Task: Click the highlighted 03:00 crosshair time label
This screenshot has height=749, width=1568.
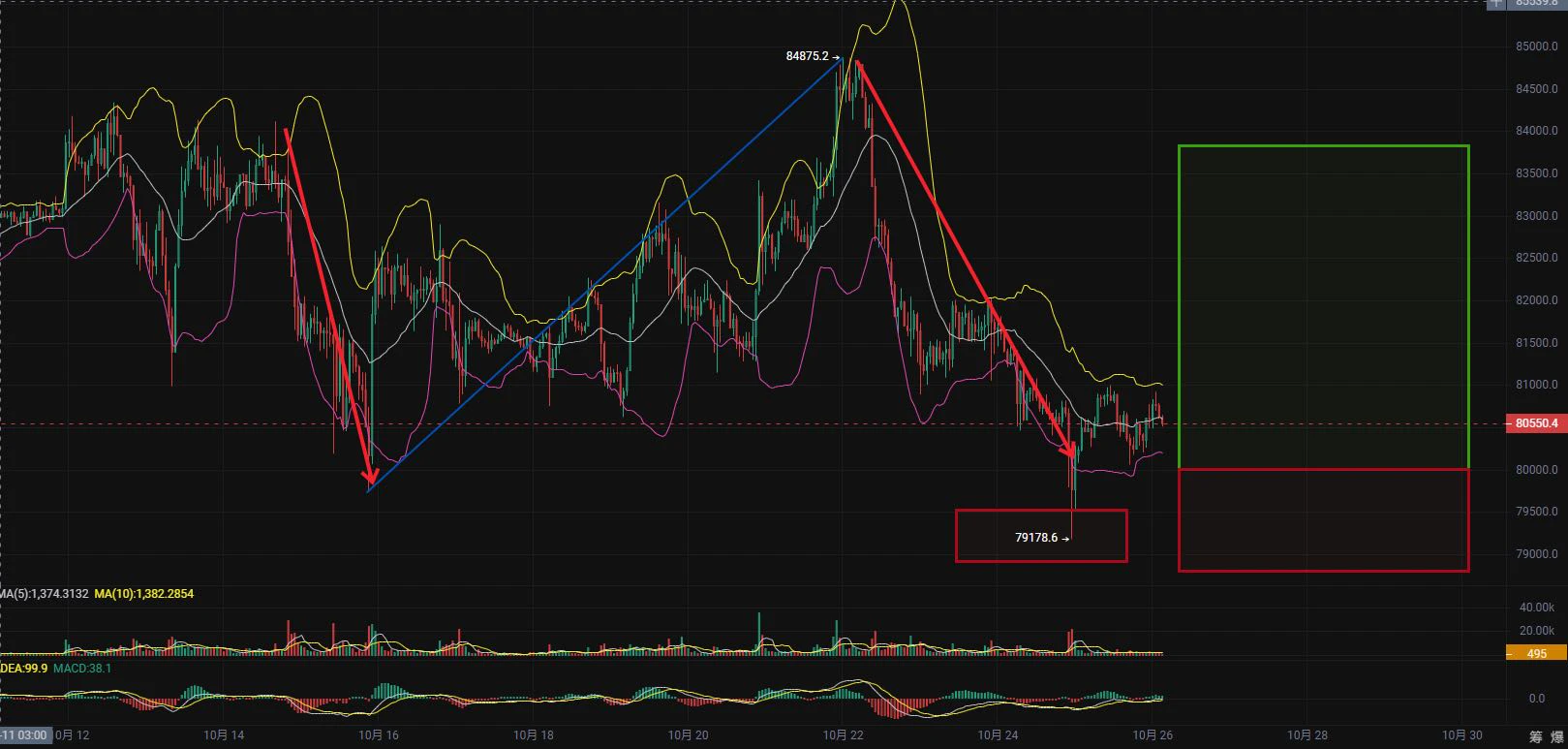Action: click(25, 735)
